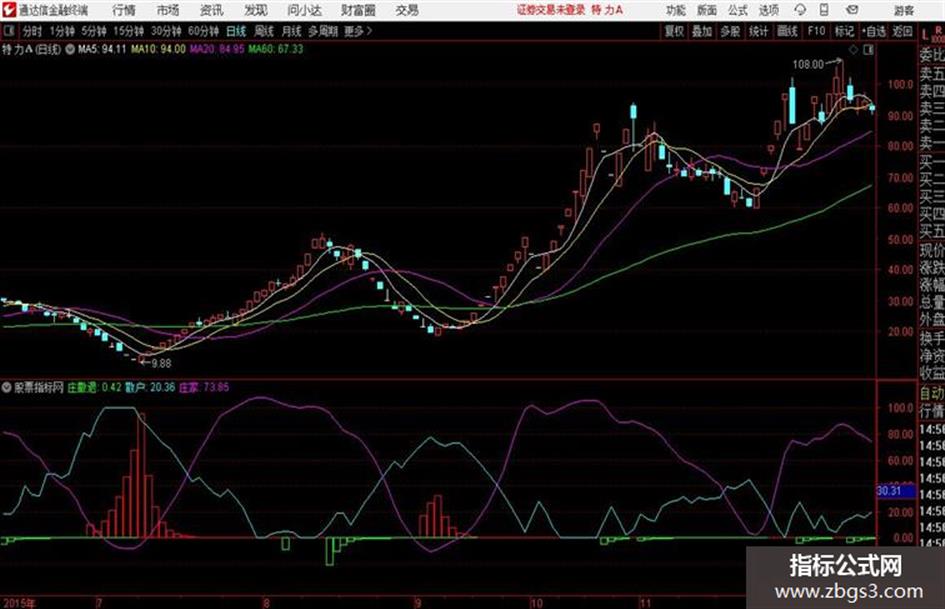The width and height of the screenshot is (945, 609).
Task: Open the 版面 menu
Action: pyautogui.click(x=706, y=10)
